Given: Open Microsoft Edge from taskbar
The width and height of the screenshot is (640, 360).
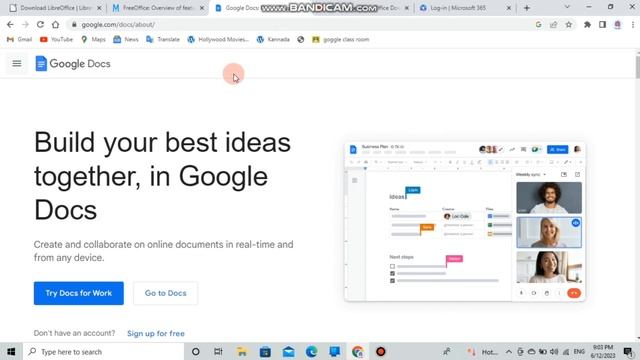Looking at the screenshot, I should (x=311, y=351).
